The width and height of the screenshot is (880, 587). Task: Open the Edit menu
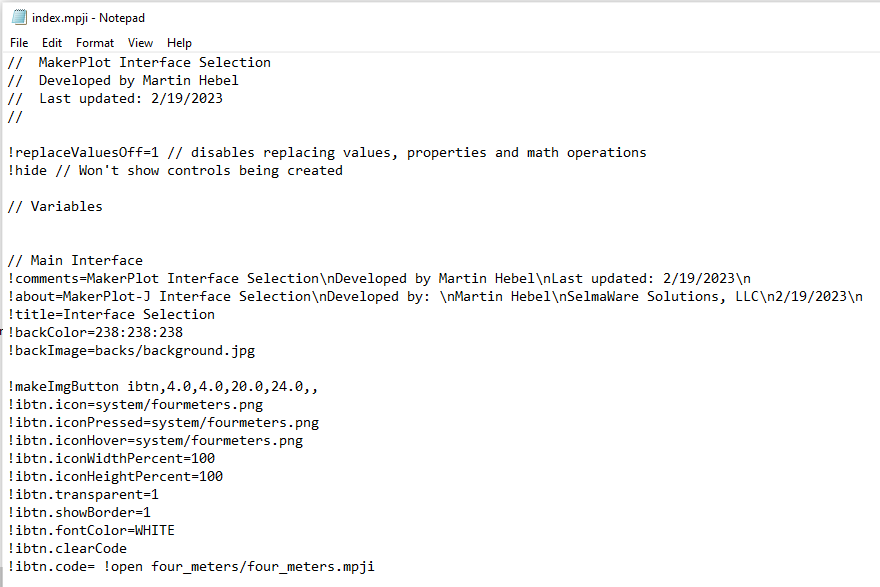(52, 43)
